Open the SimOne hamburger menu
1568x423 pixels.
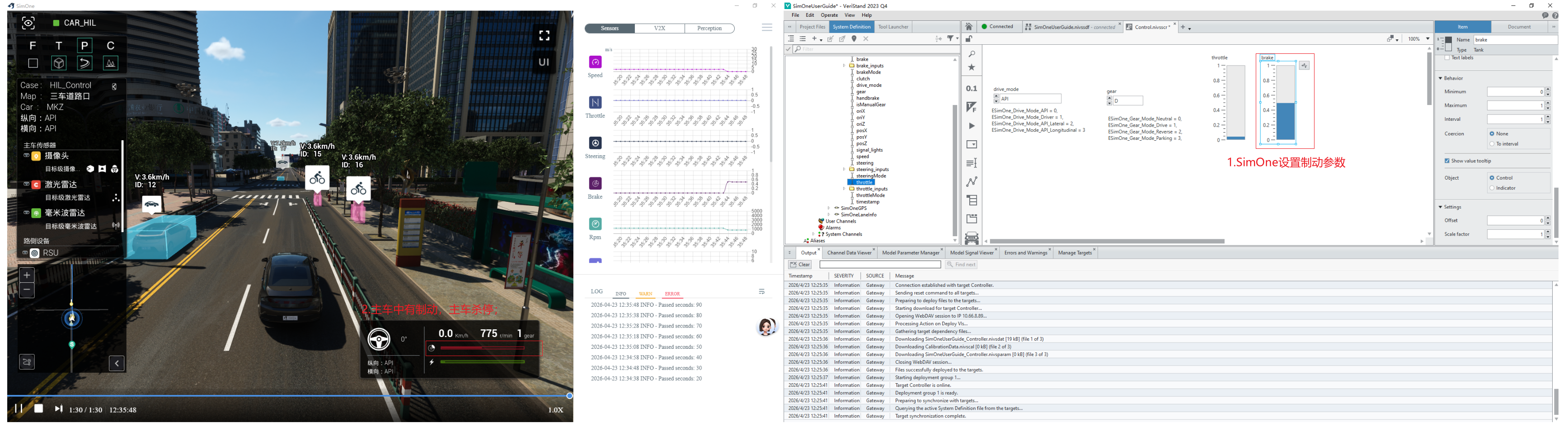(767, 28)
